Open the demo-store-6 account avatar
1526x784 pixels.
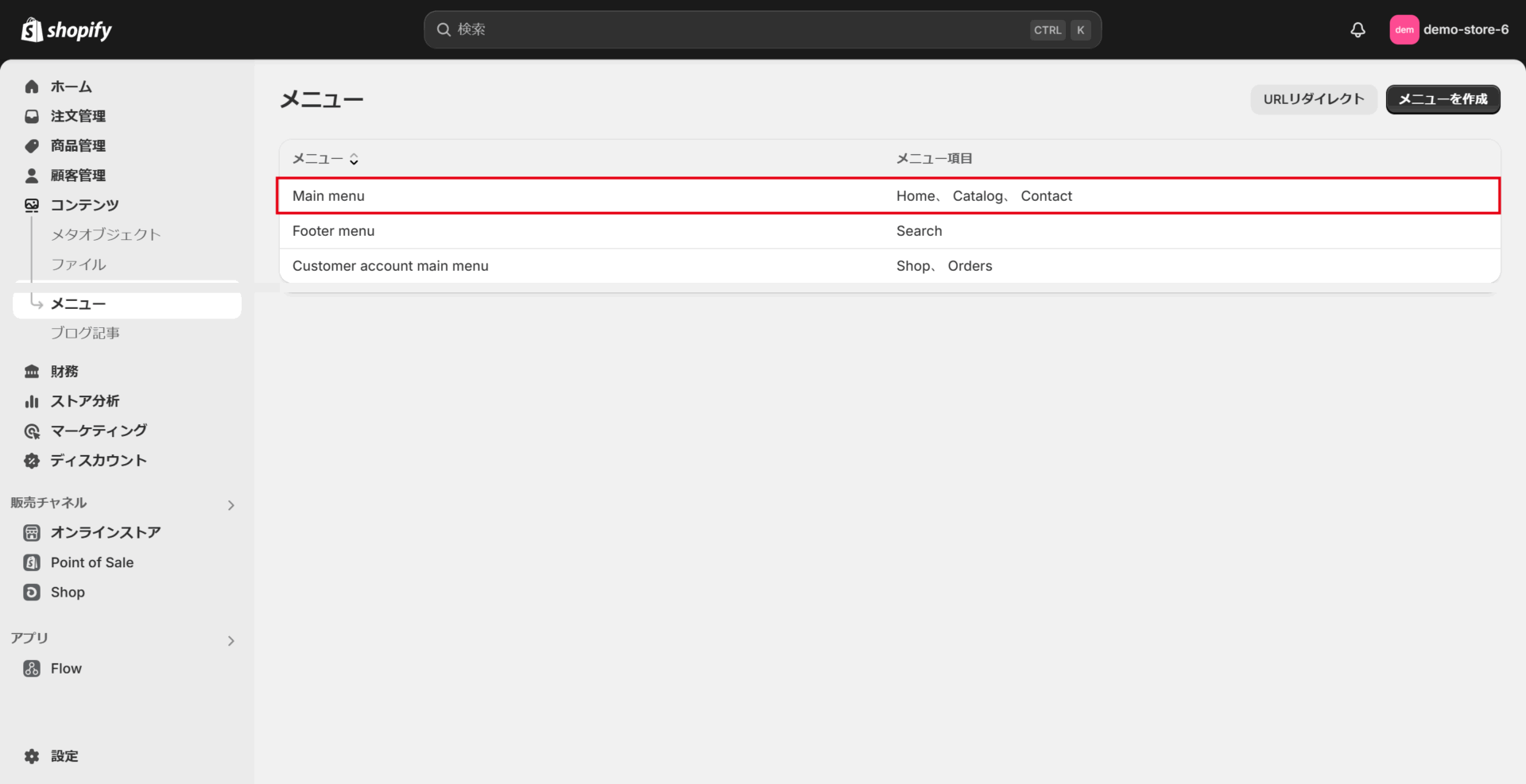(x=1404, y=30)
